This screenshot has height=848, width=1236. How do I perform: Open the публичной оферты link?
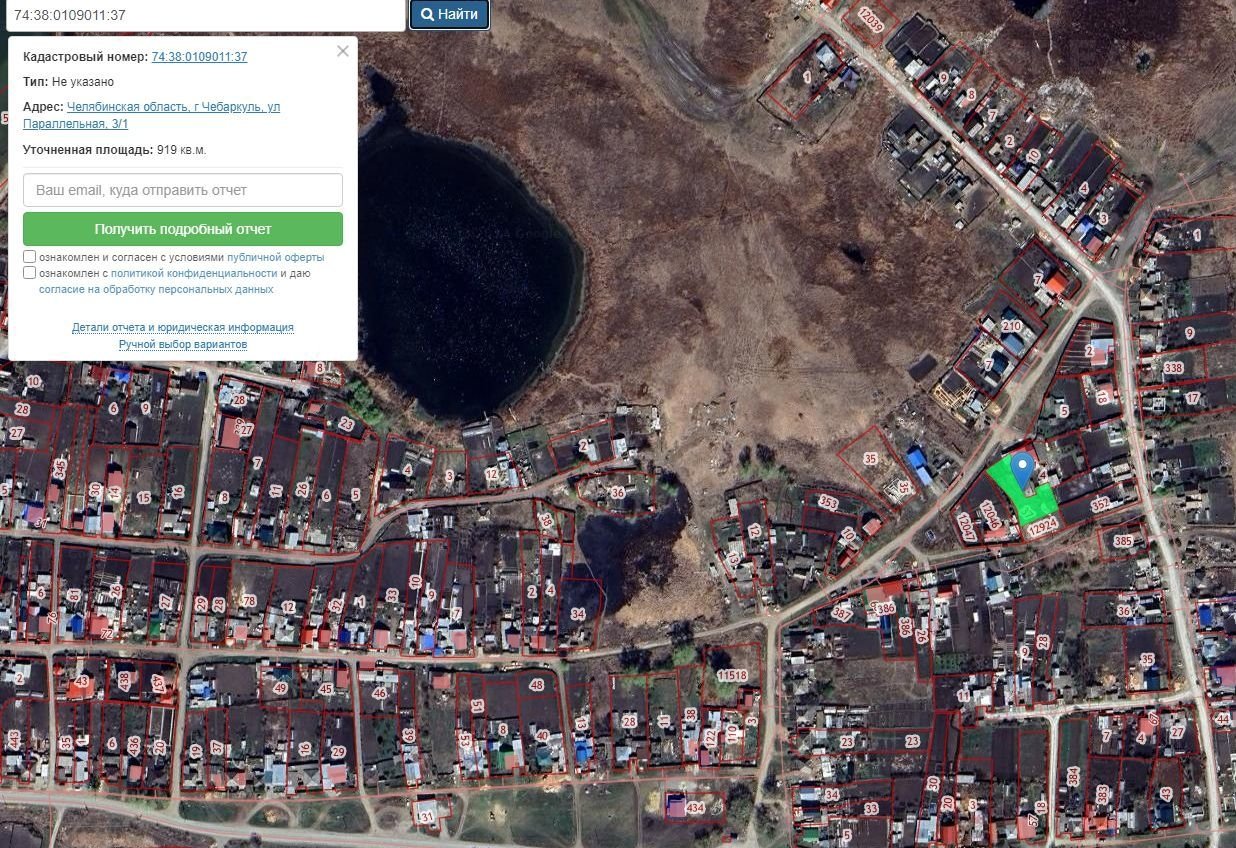pos(275,257)
